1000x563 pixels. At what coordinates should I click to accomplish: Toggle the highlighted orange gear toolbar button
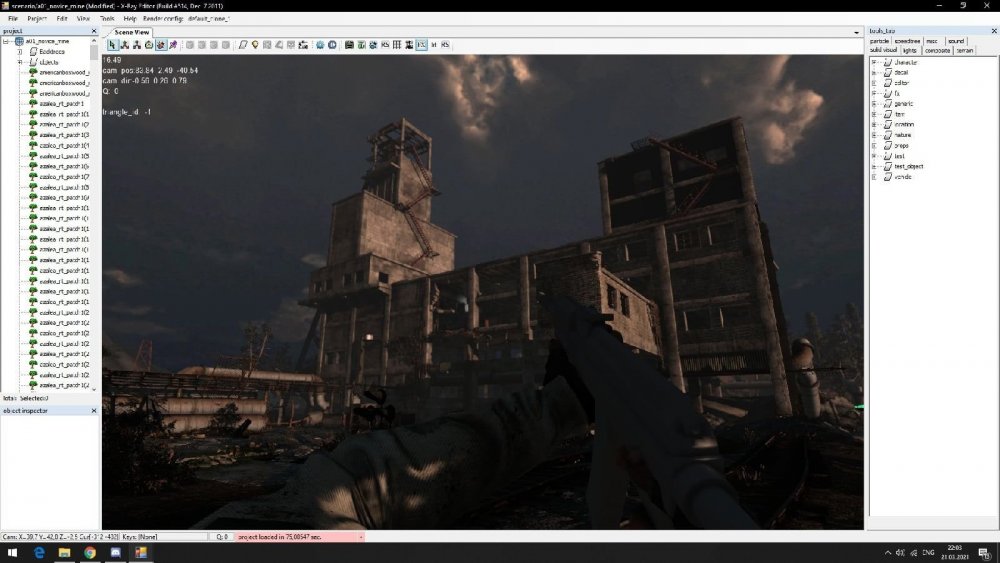[161, 45]
